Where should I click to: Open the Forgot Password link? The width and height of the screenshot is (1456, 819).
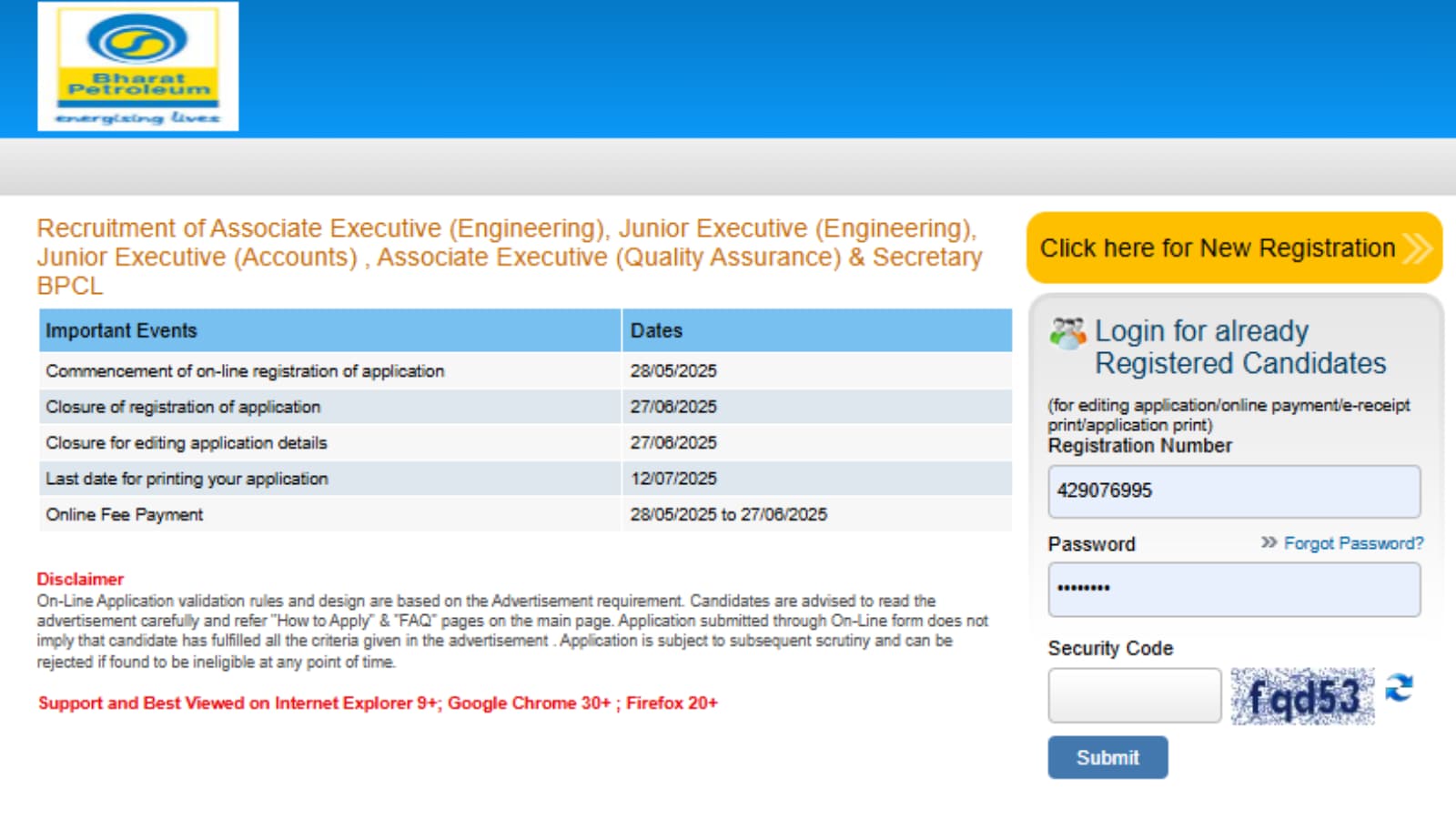(1353, 543)
